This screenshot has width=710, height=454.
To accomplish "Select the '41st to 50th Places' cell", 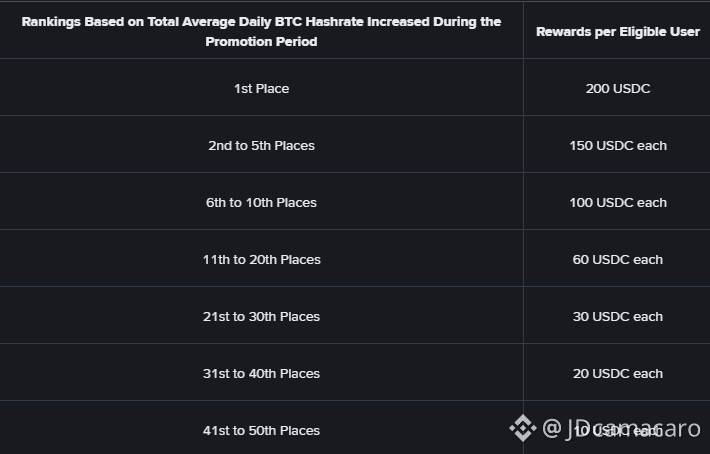I will [x=261, y=431].
